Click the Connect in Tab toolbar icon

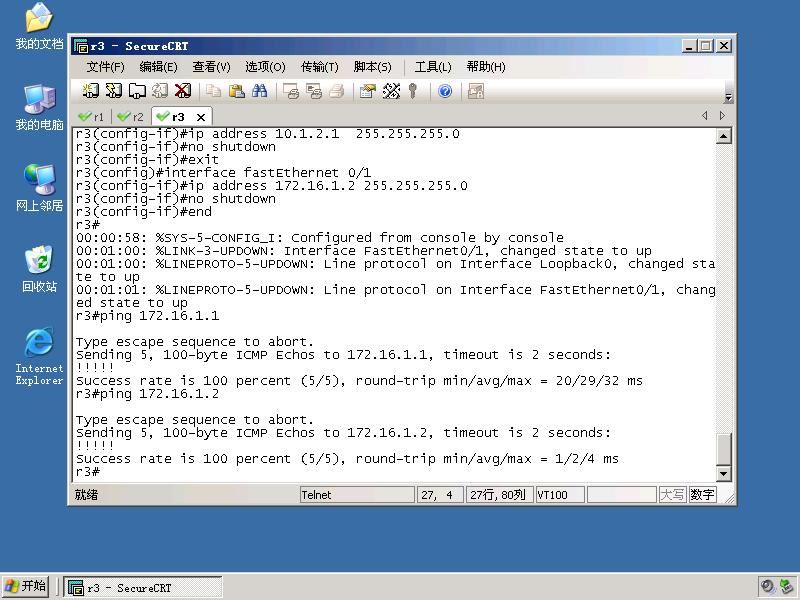click(x=137, y=91)
